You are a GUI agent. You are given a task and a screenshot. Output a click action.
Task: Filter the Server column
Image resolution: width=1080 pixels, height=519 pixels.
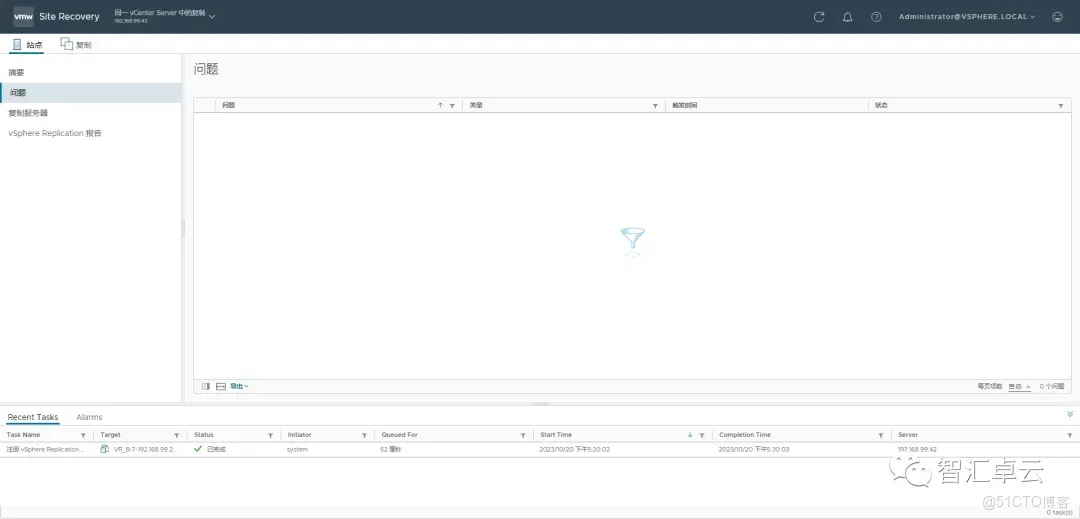click(1070, 435)
